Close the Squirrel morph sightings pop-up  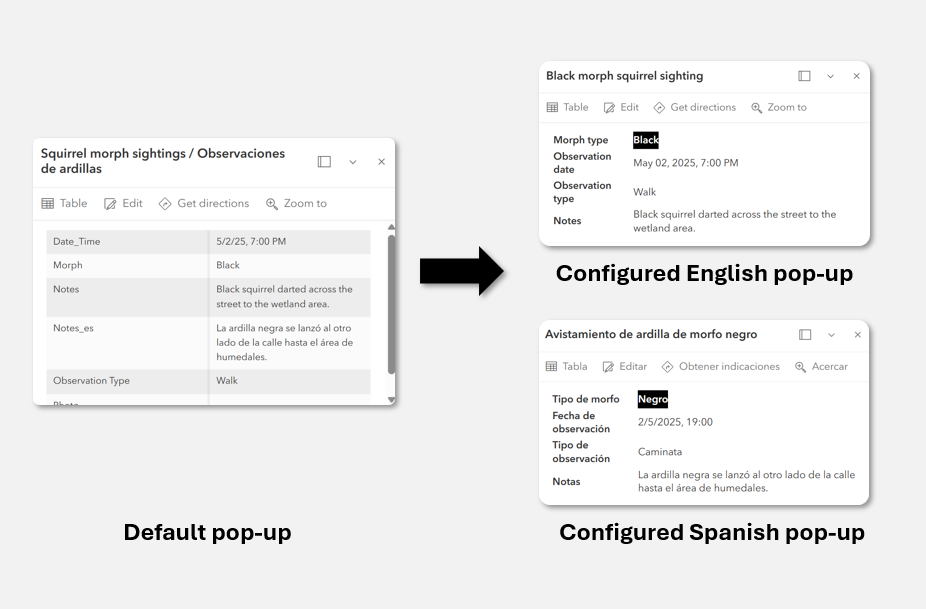[382, 161]
